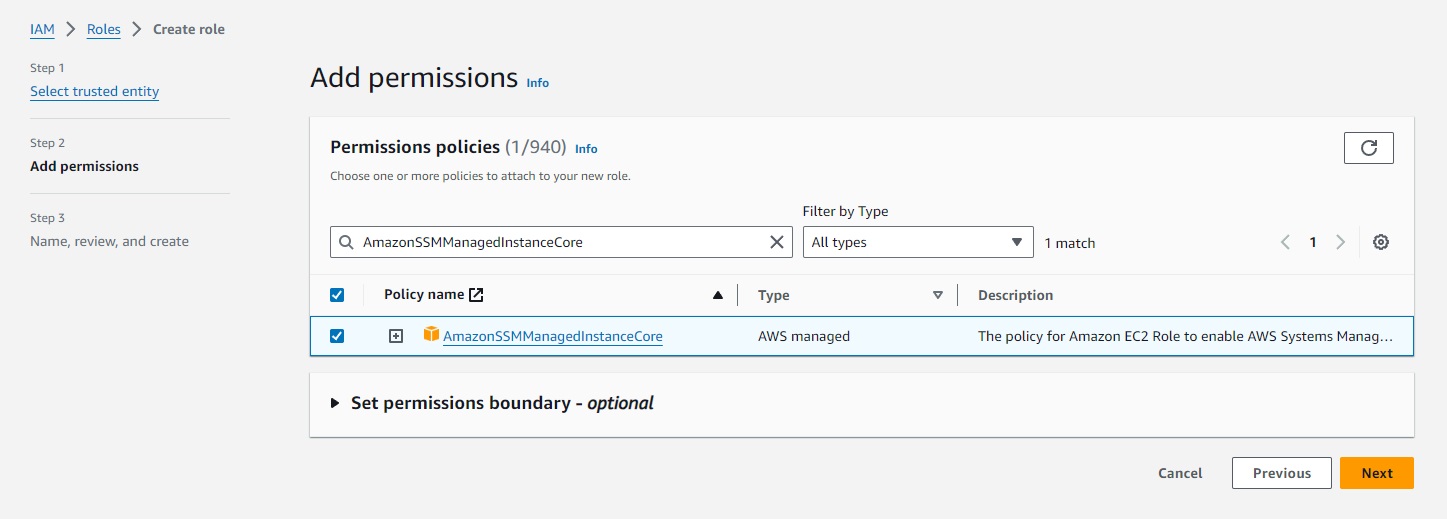Clear the policy search with X icon

pos(776,242)
